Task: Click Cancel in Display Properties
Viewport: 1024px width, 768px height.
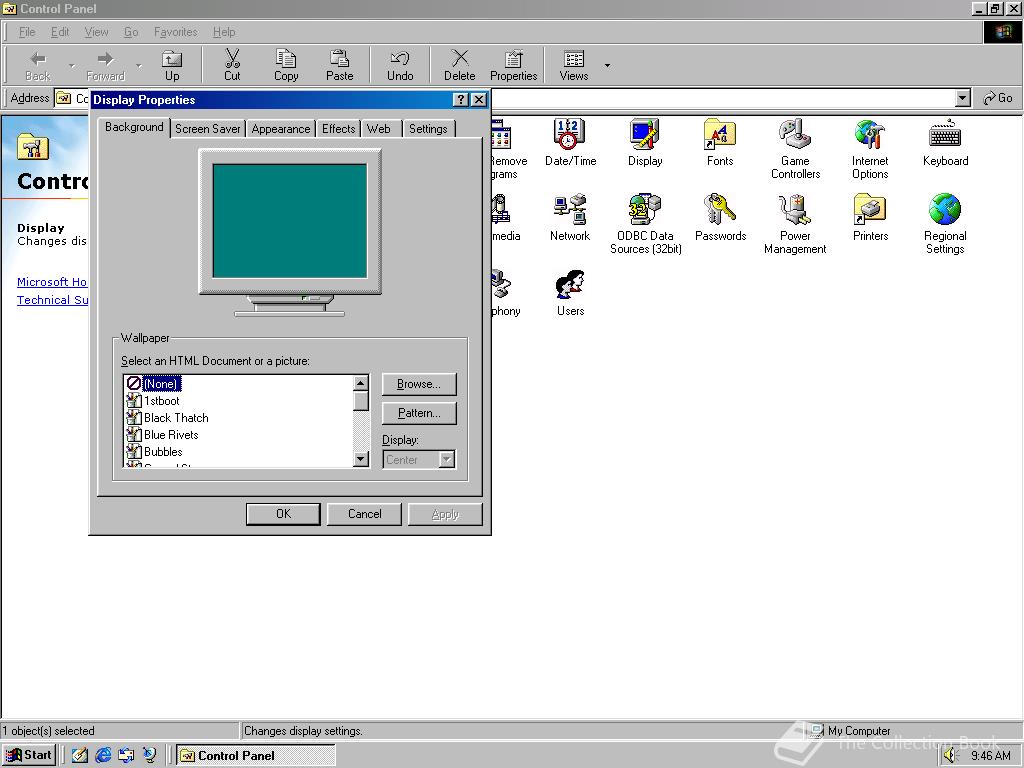Action: (364, 514)
